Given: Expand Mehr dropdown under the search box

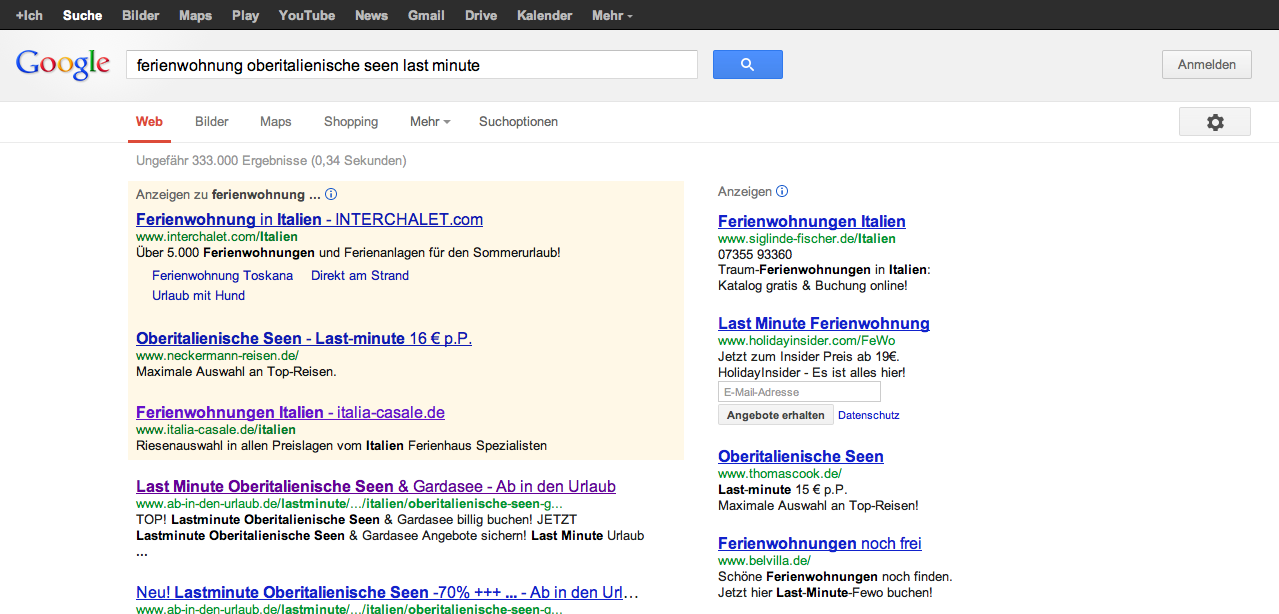Looking at the screenshot, I should point(429,122).
